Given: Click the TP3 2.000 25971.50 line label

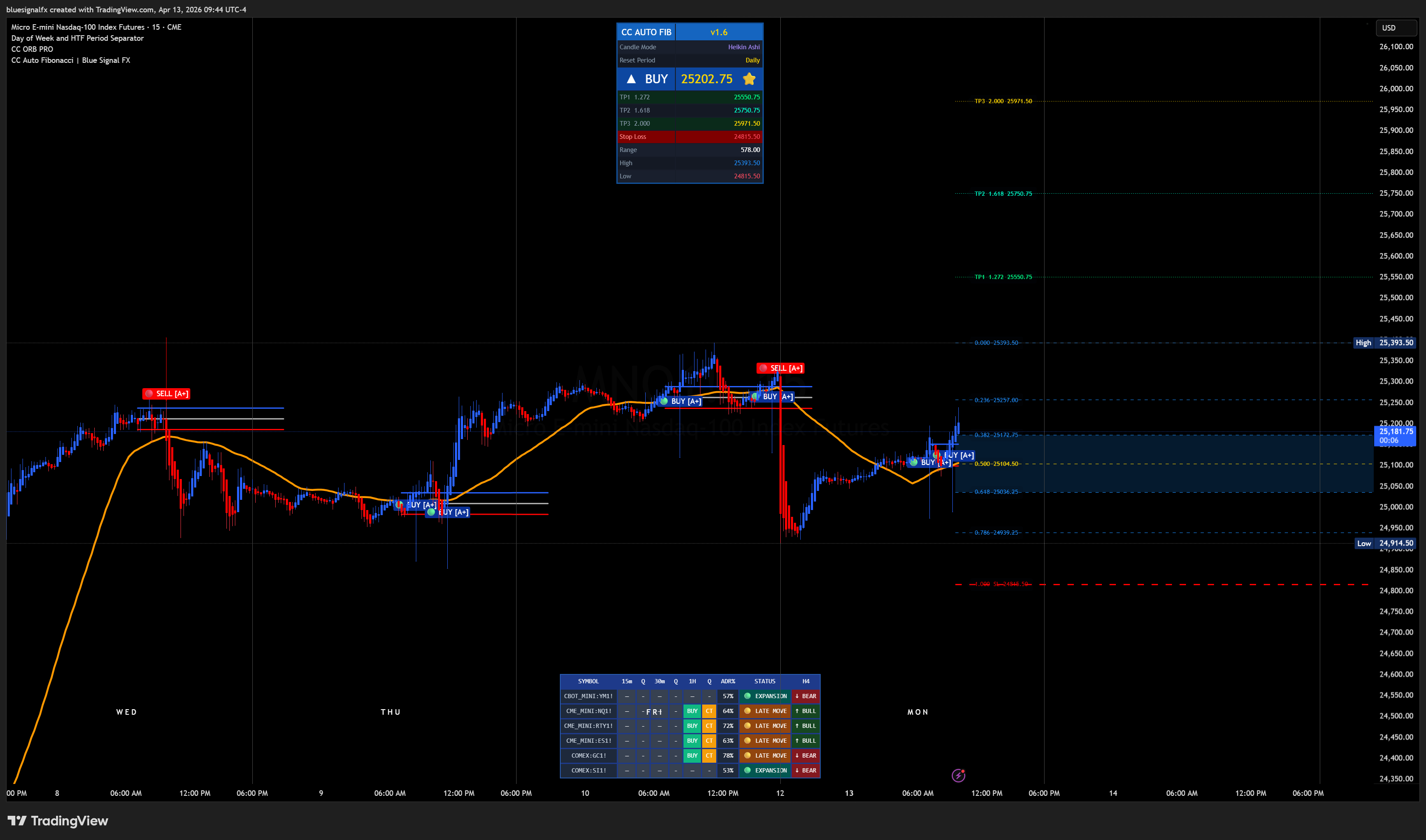Looking at the screenshot, I should 1003,101.
